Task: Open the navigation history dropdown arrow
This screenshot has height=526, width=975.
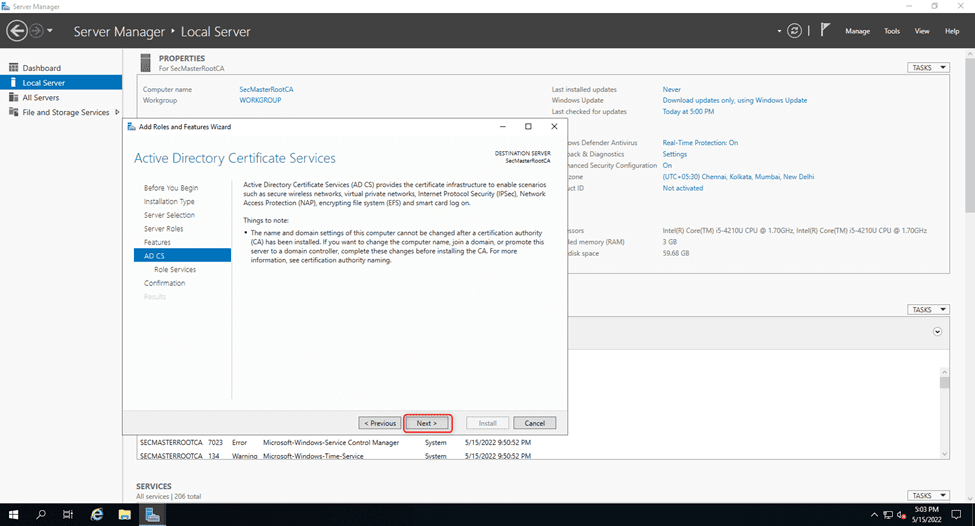Action: [x=50, y=30]
